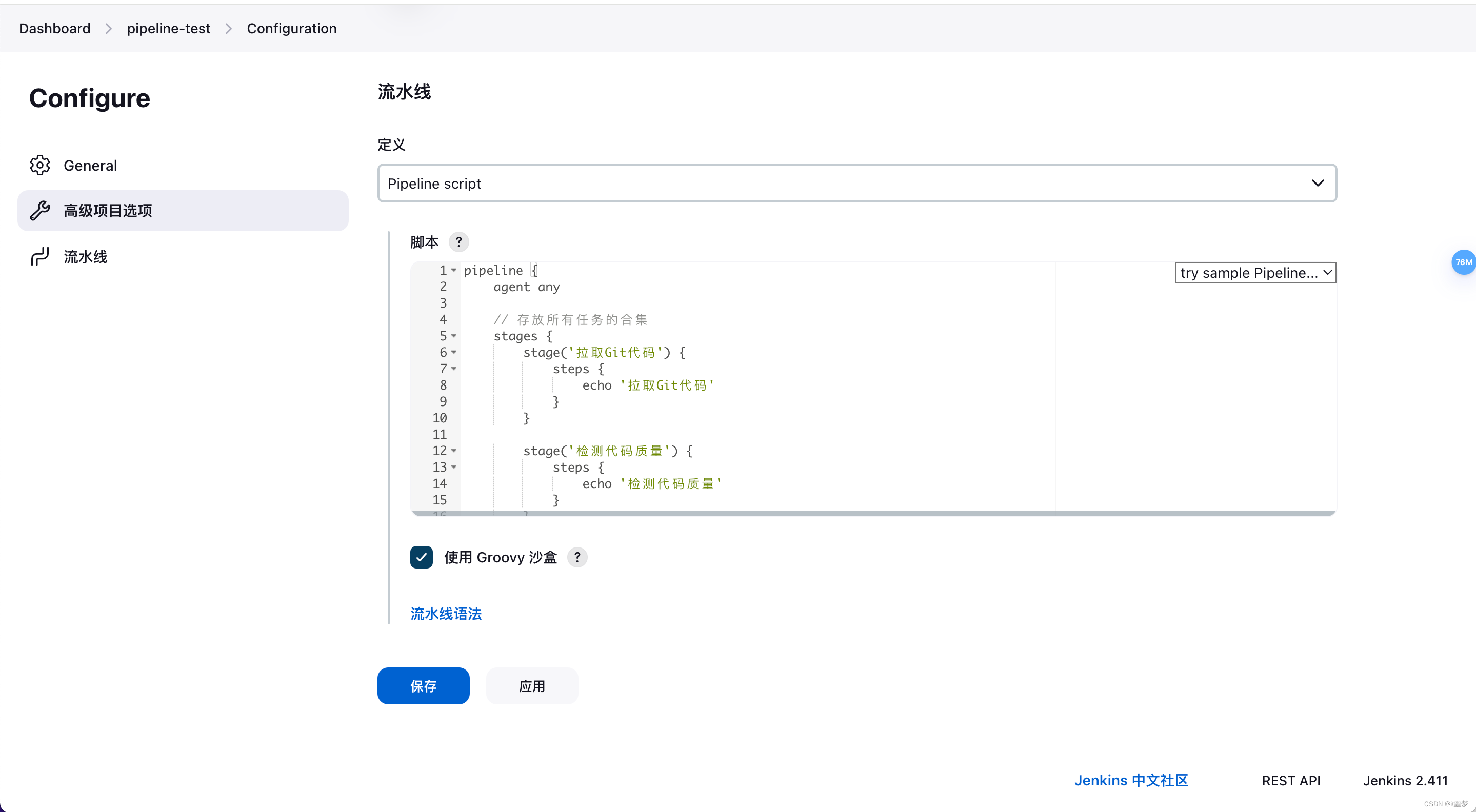Collapse steps fold arrow at line 13
Screen dimensions: 1476x812
(x=454, y=468)
